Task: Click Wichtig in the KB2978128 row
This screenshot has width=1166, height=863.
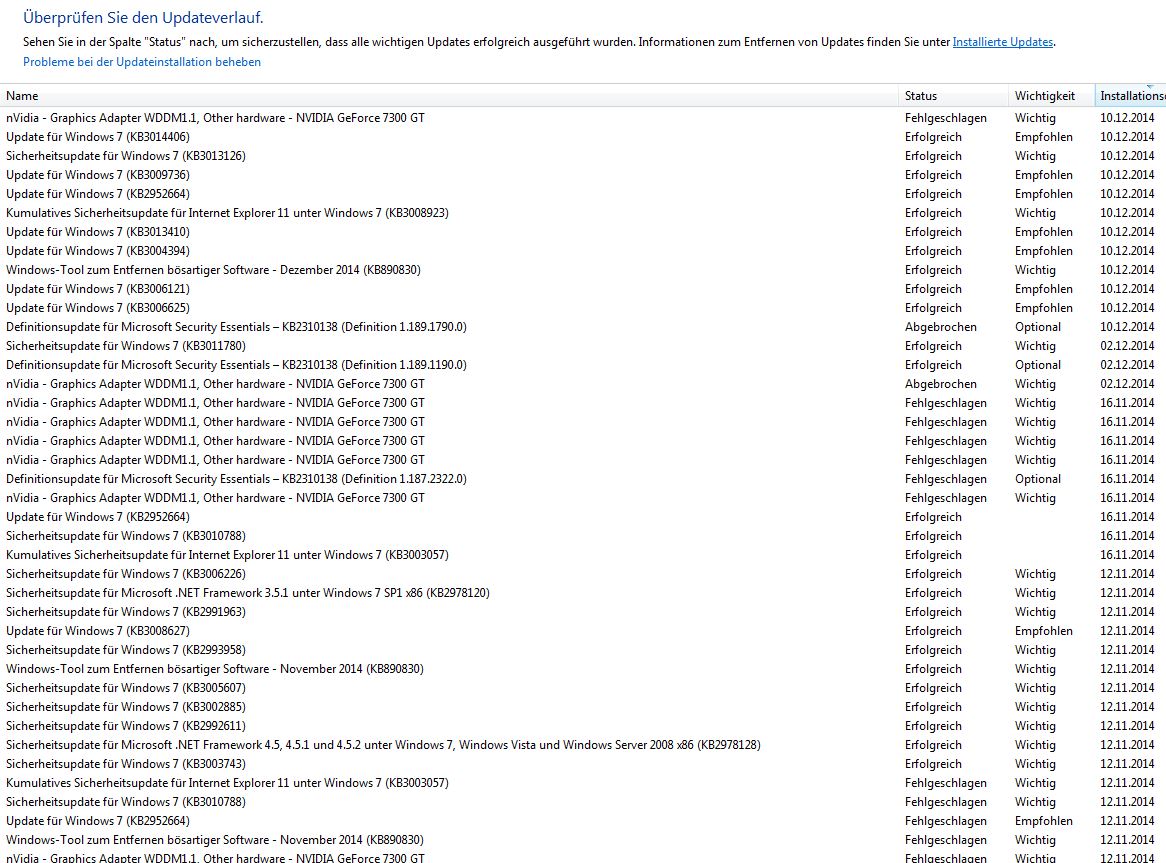Action: click(1035, 745)
